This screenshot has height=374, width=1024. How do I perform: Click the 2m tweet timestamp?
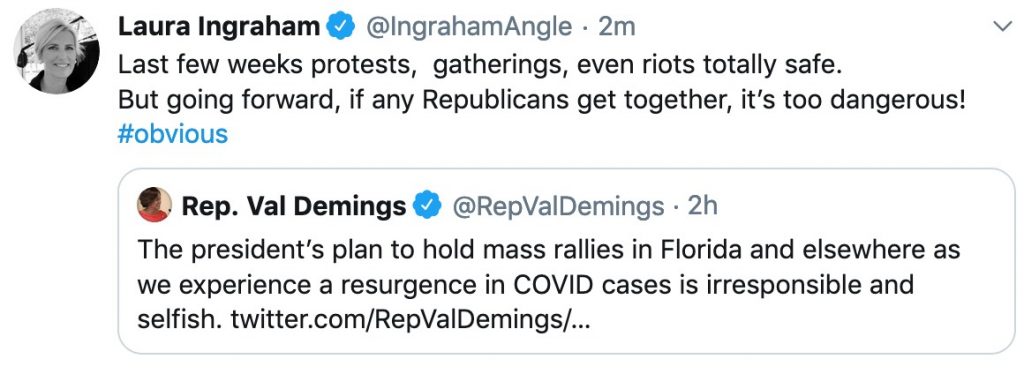coord(616,27)
